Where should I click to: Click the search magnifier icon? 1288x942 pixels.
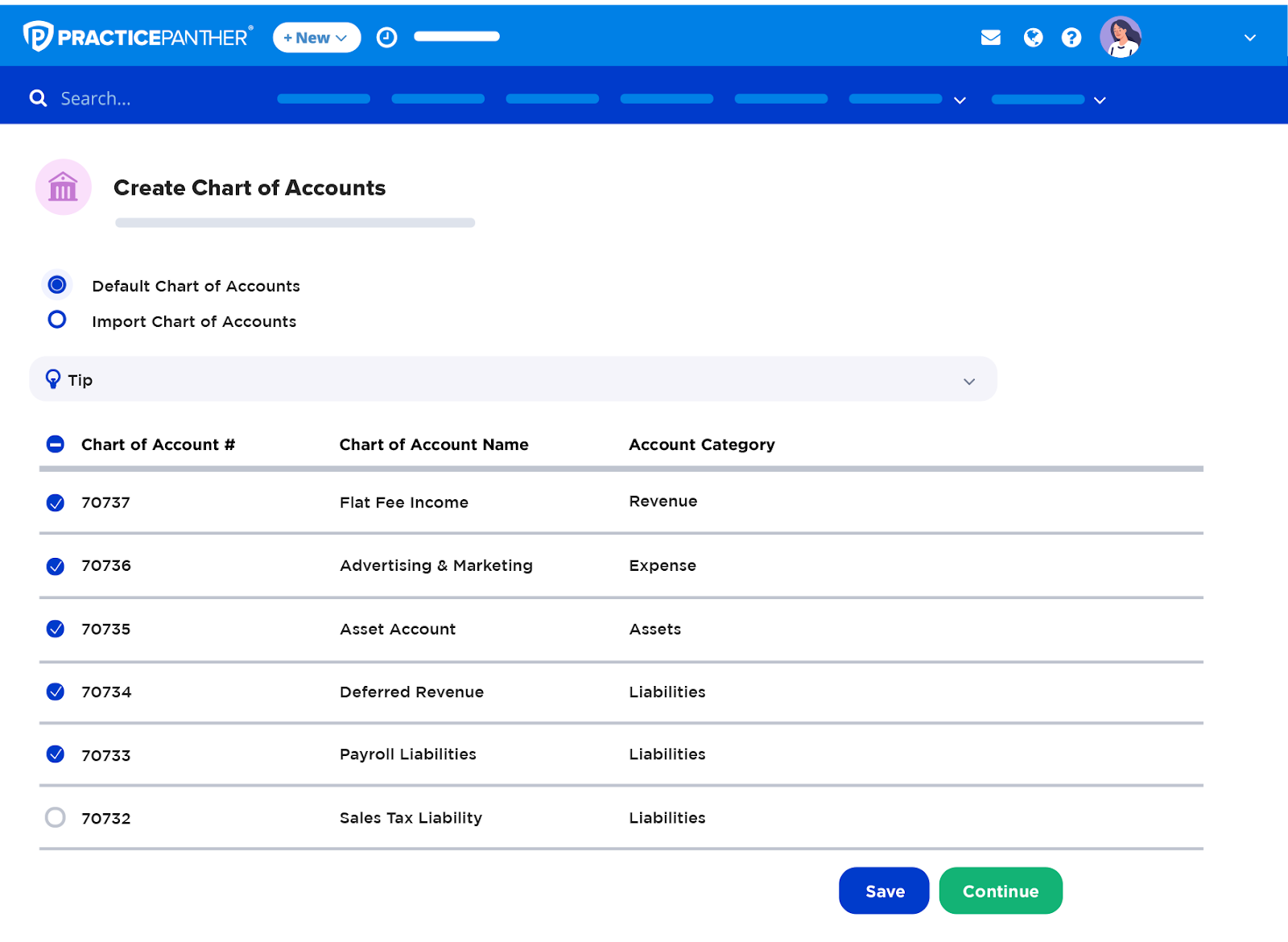tap(38, 98)
